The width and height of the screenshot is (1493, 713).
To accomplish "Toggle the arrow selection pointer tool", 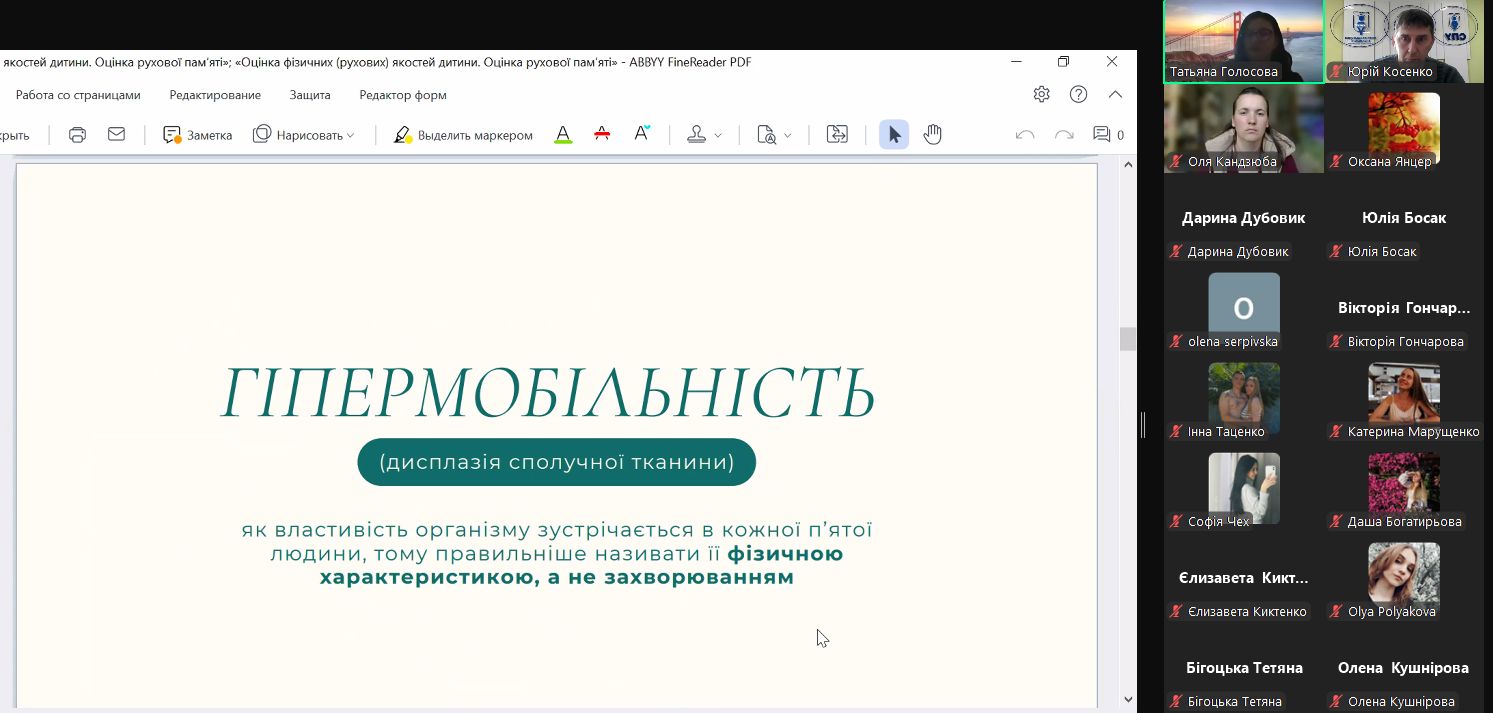I will point(894,135).
